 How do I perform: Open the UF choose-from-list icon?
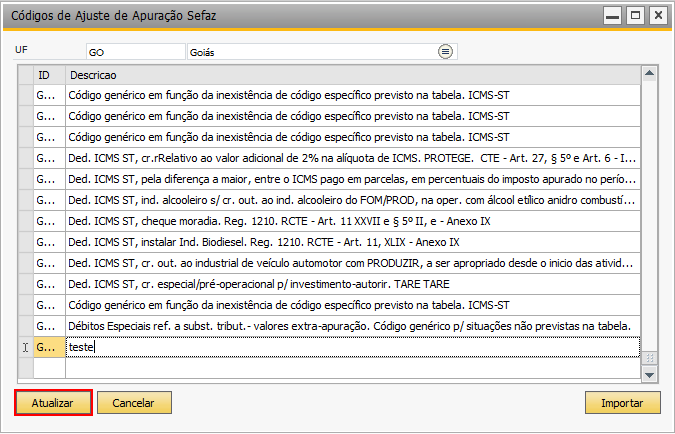point(445,52)
